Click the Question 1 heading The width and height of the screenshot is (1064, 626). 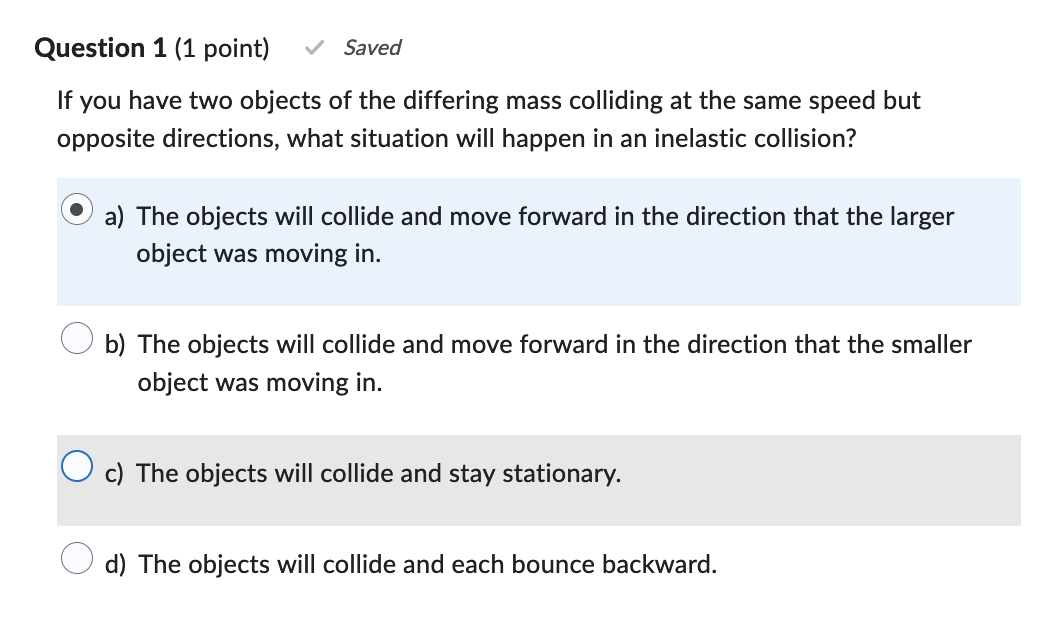point(100,47)
